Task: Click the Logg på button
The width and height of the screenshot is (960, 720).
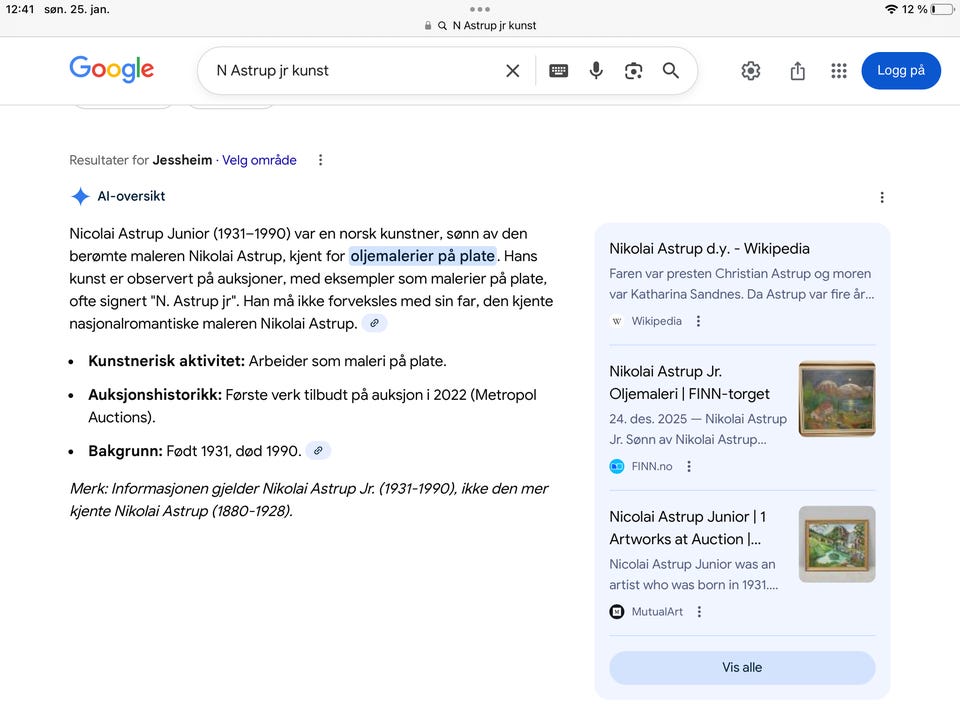Action: 901,70
